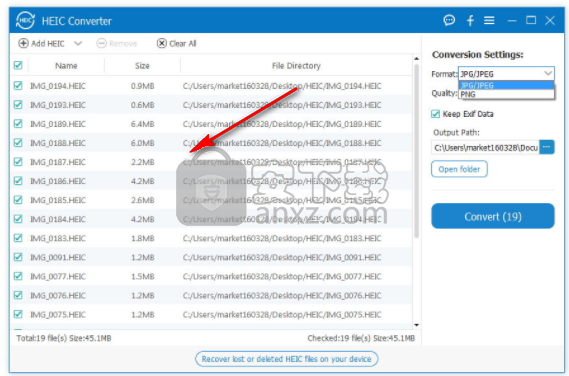Screen dimensions: 569x376
Task: Uncheck the IMG_0183.HEIC checkbox
Action: click(x=18, y=238)
